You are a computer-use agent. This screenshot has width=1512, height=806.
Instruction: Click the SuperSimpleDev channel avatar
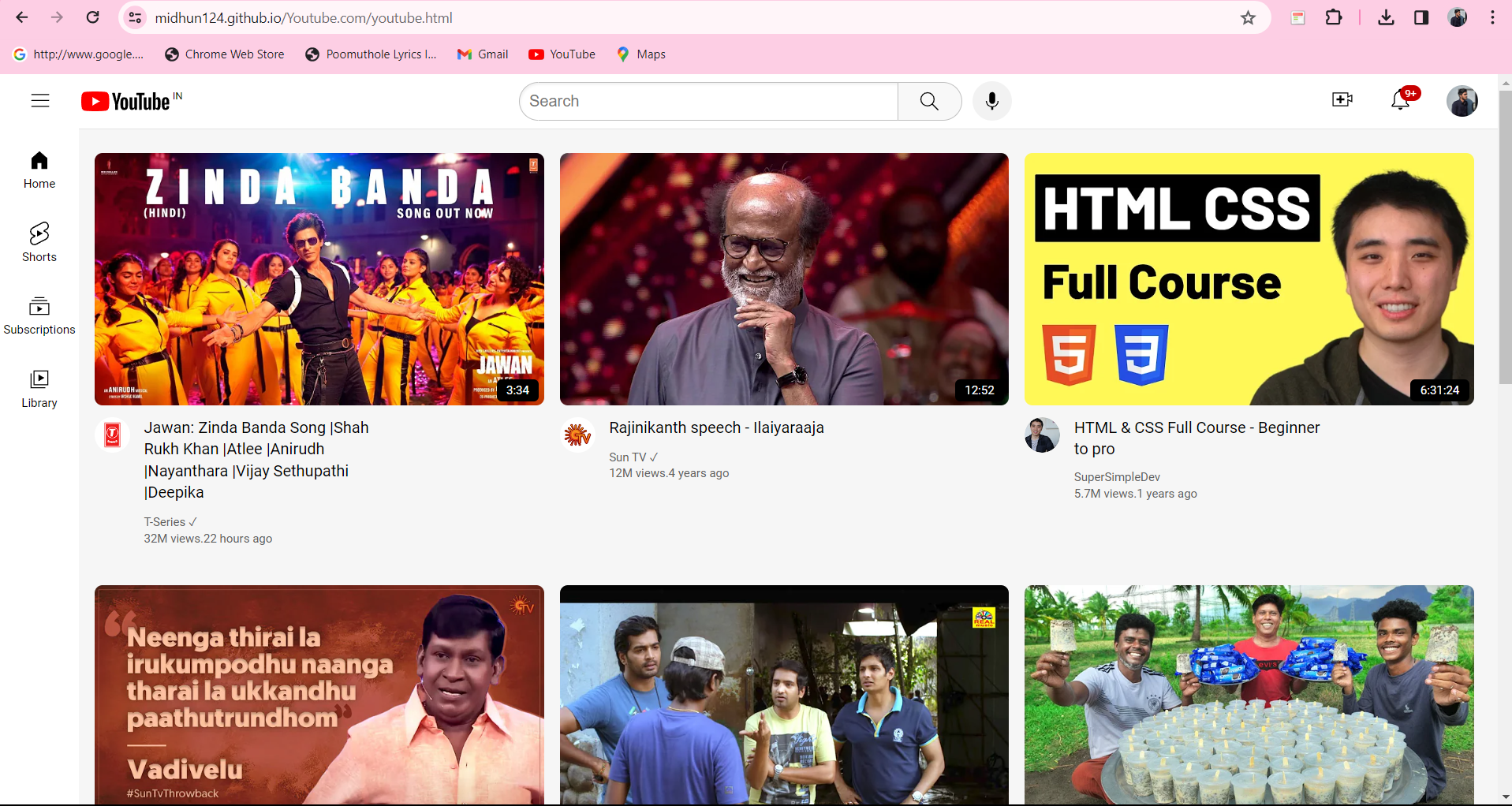click(1042, 435)
